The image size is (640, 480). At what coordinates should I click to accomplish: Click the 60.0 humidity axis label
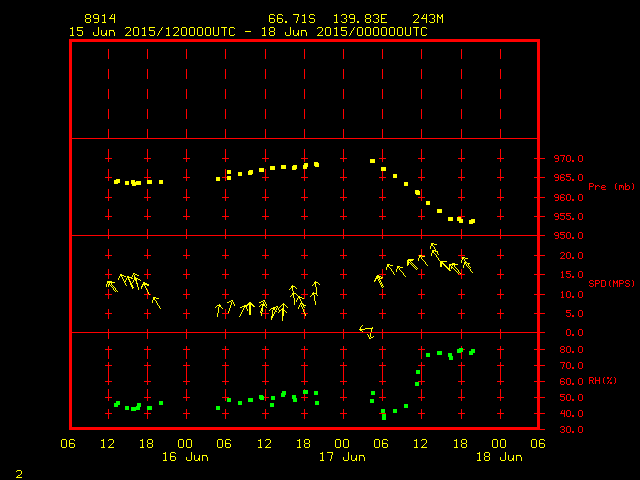pyautogui.click(x=571, y=382)
